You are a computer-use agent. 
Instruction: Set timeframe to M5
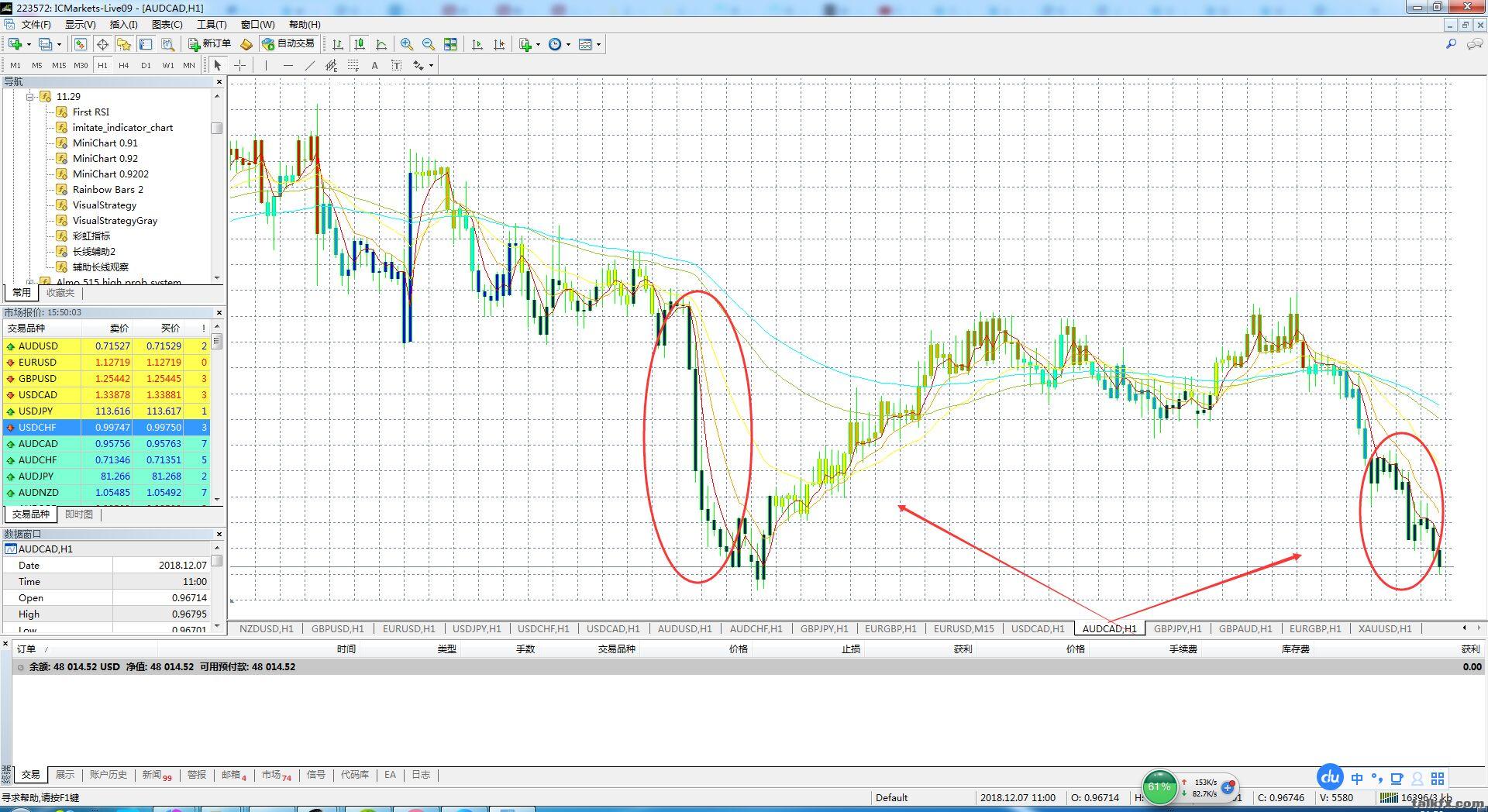click(37, 65)
